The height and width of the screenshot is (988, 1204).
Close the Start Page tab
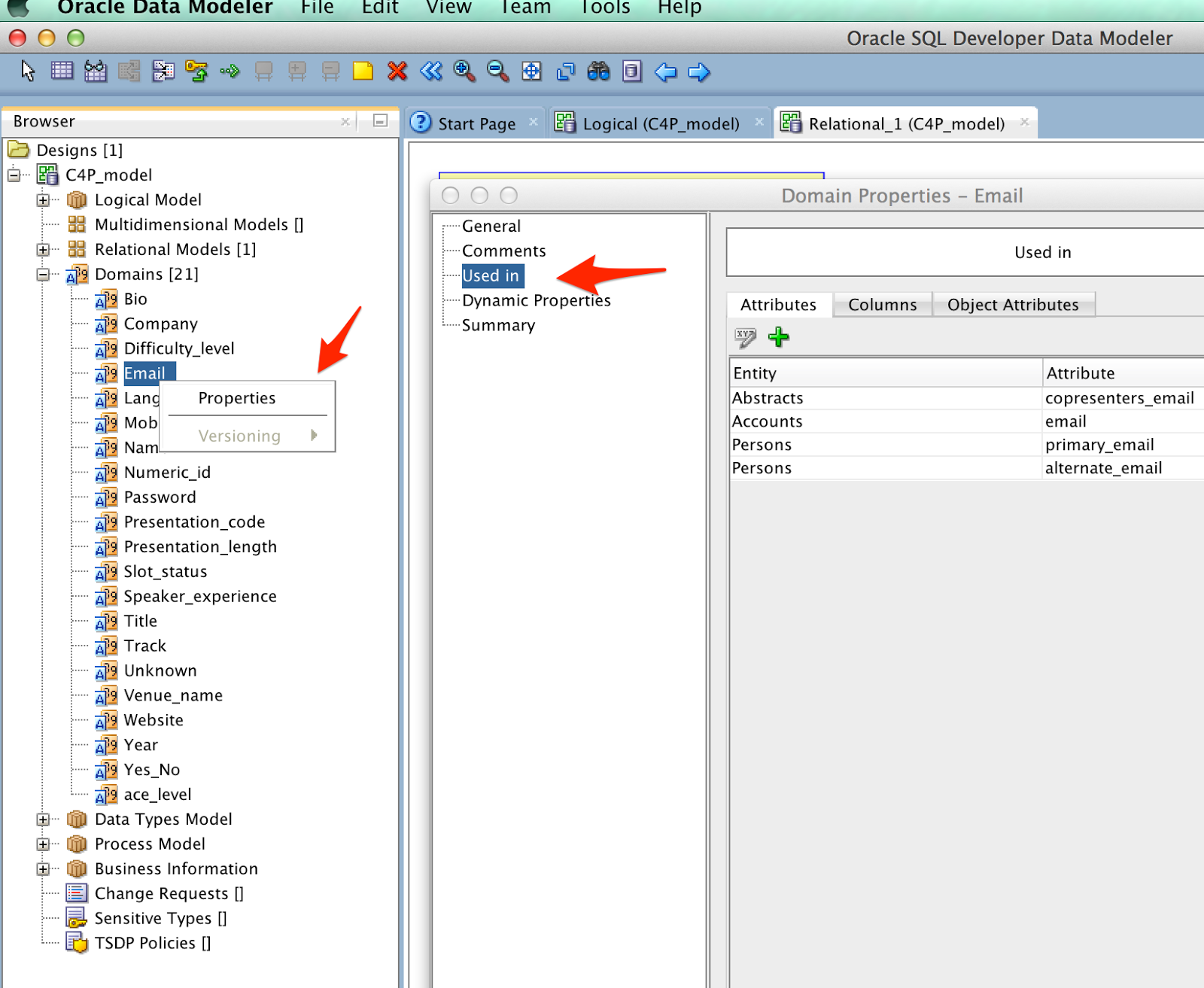point(534,122)
